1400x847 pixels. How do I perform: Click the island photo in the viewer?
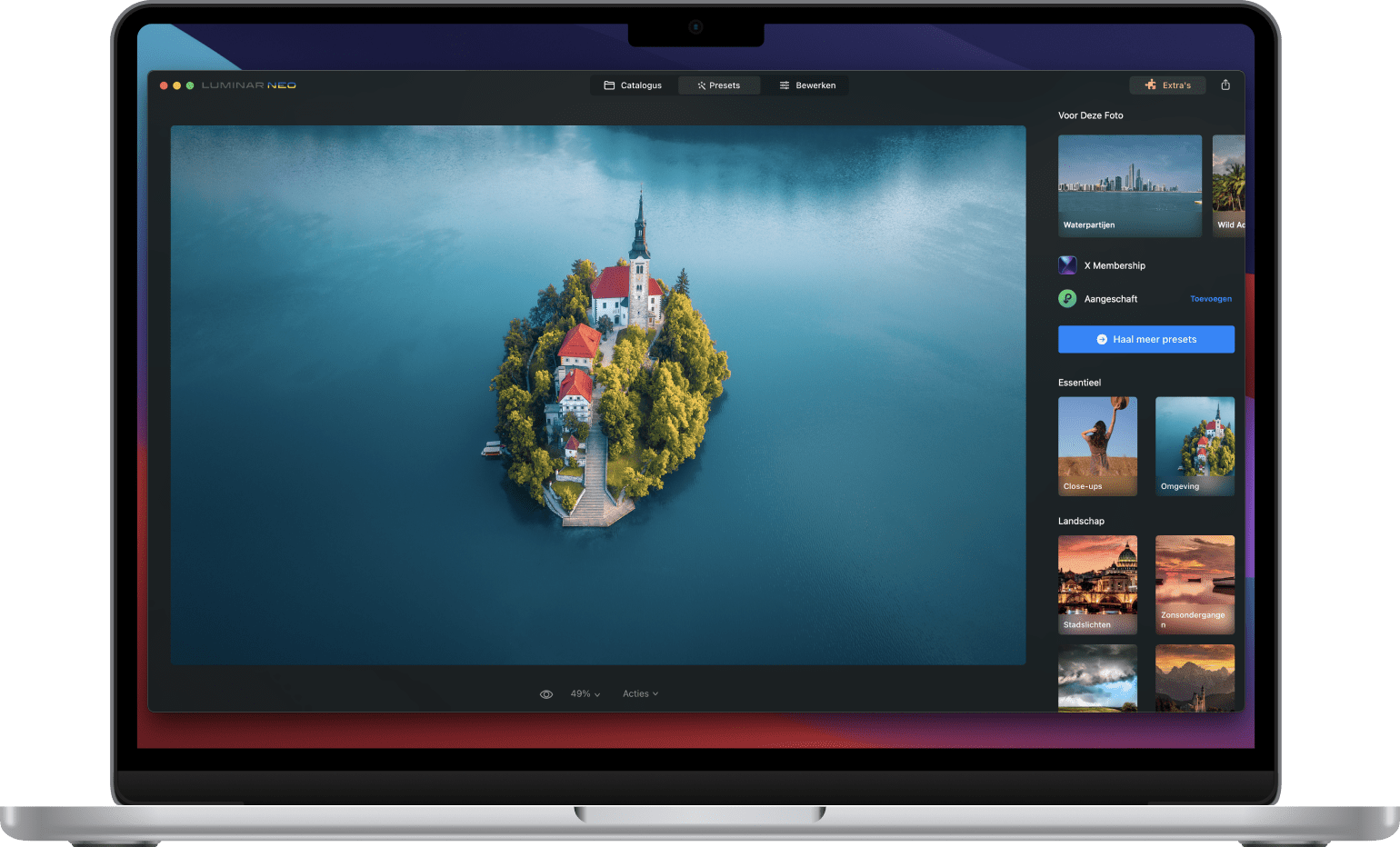598,395
